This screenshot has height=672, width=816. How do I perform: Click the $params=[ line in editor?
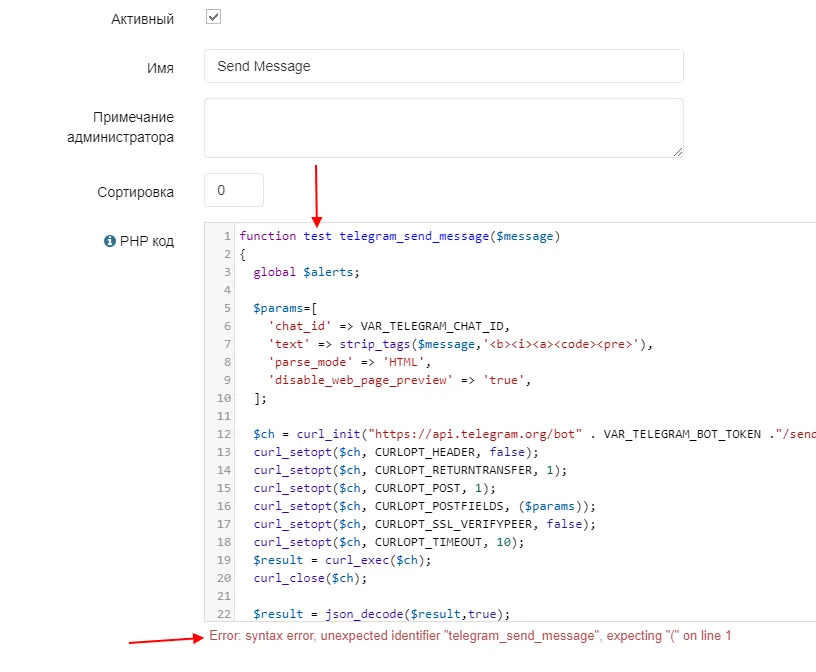click(x=285, y=308)
